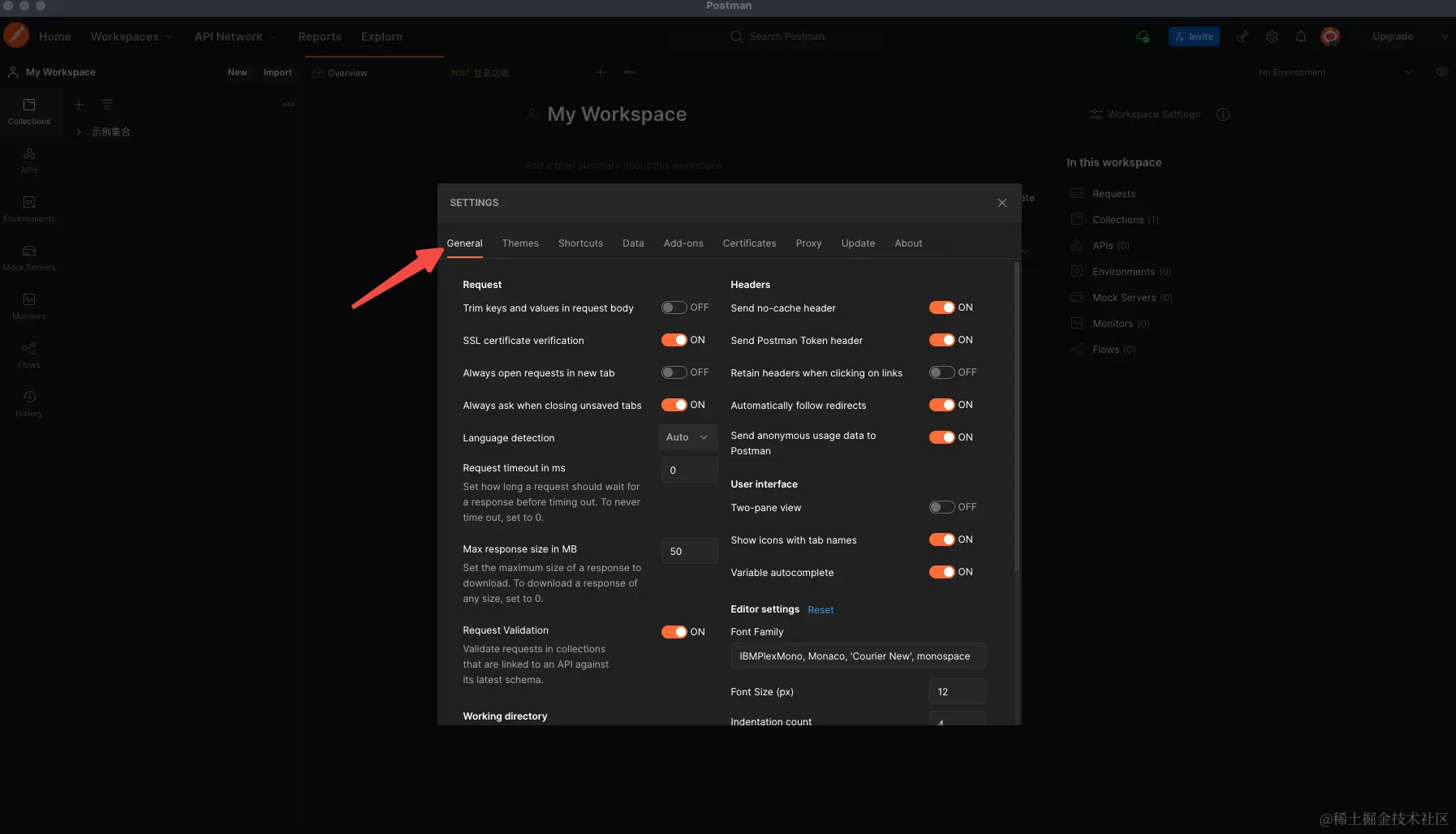
Task: Click the Invite button
Action: click(x=1194, y=37)
